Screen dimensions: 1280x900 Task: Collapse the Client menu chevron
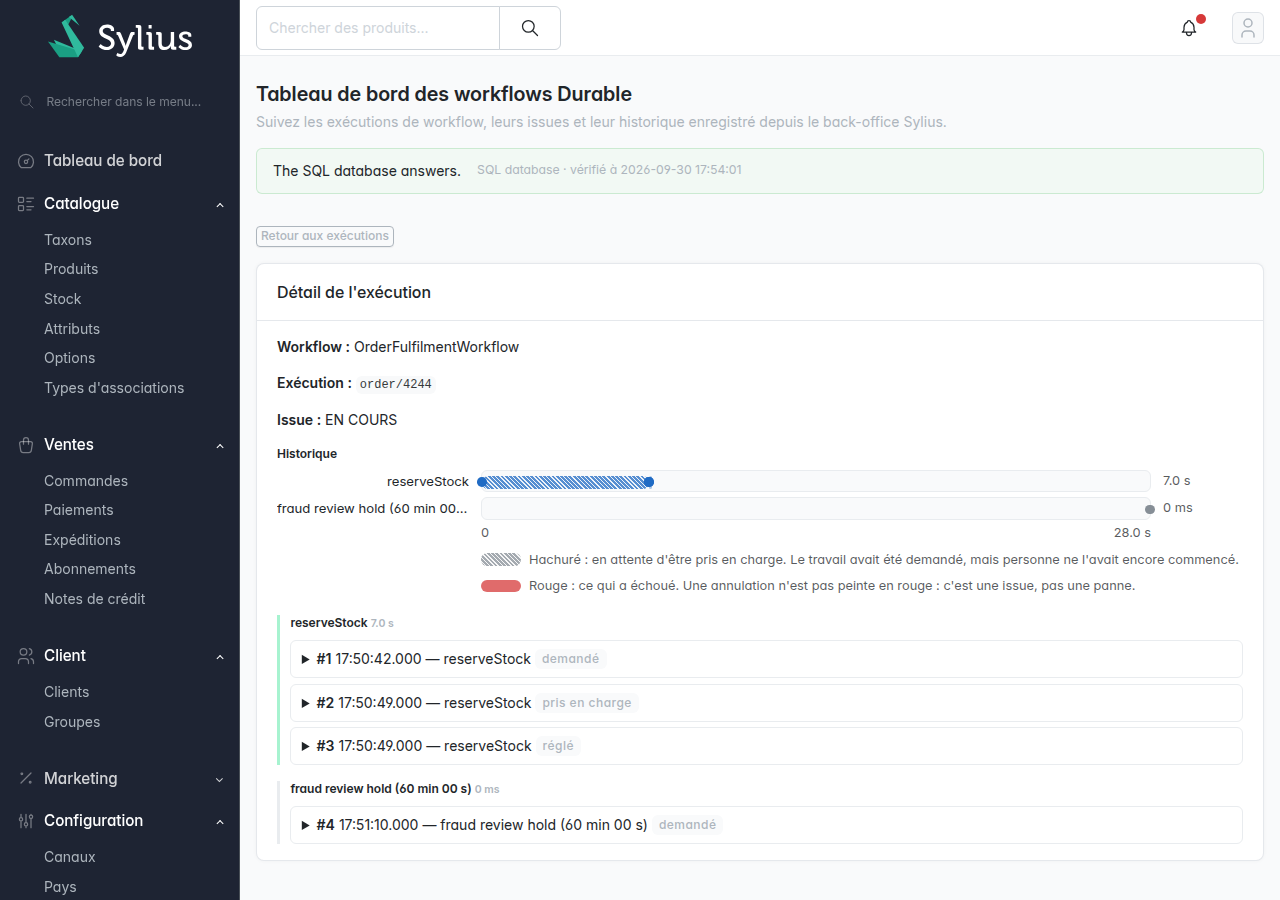click(x=220, y=657)
